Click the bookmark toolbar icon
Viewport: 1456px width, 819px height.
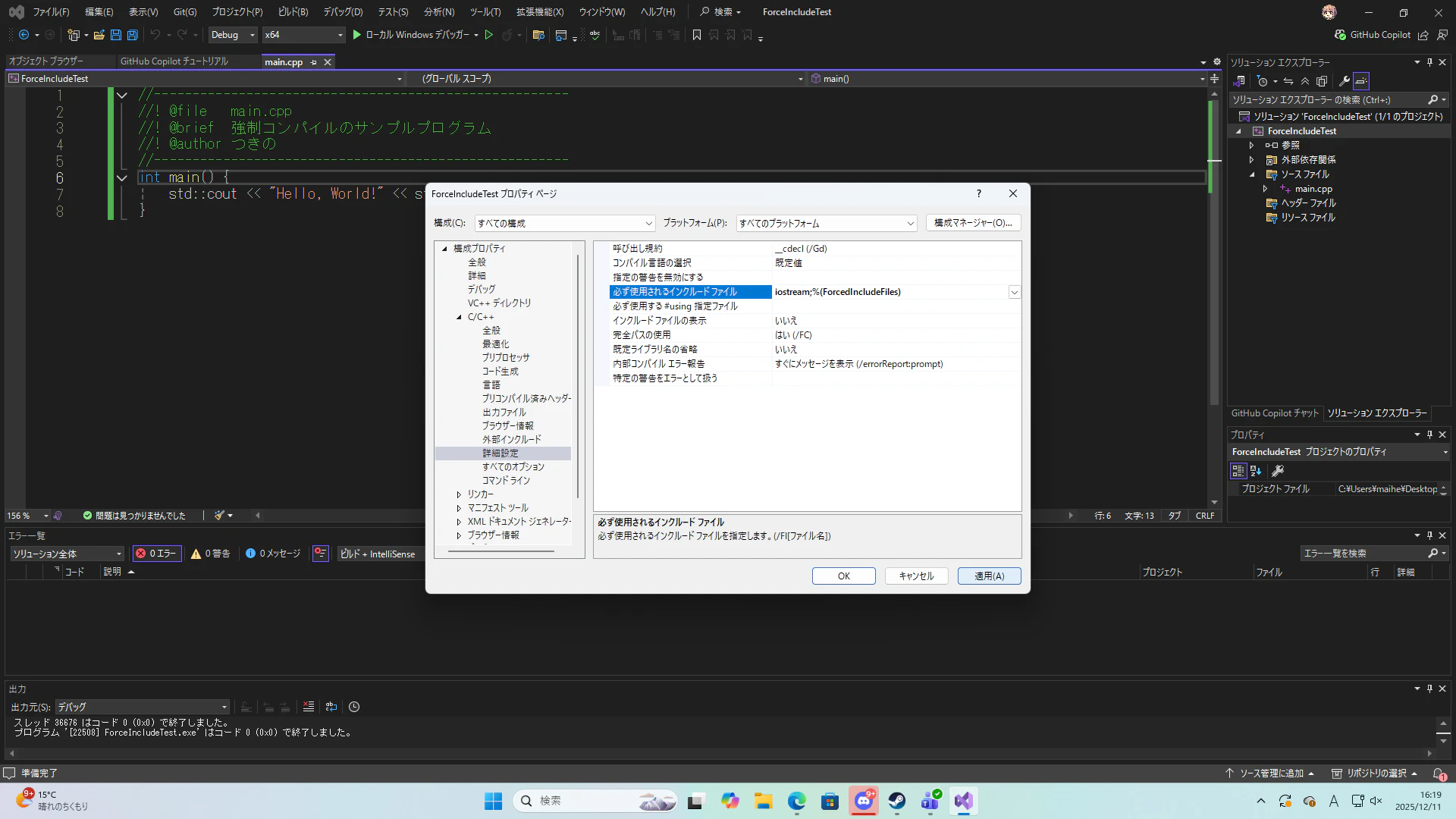pos(697,35)
